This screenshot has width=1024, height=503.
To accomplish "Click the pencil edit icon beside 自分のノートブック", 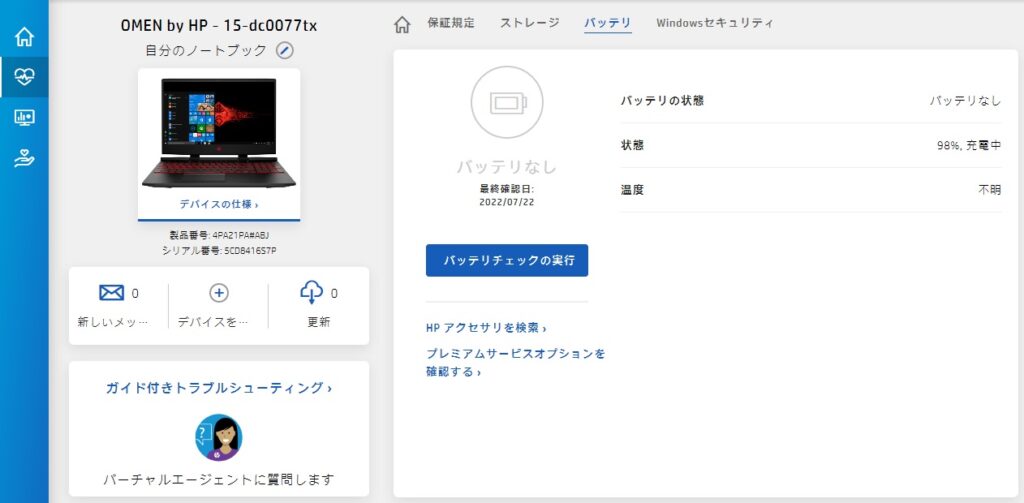I will click(285, 50).
